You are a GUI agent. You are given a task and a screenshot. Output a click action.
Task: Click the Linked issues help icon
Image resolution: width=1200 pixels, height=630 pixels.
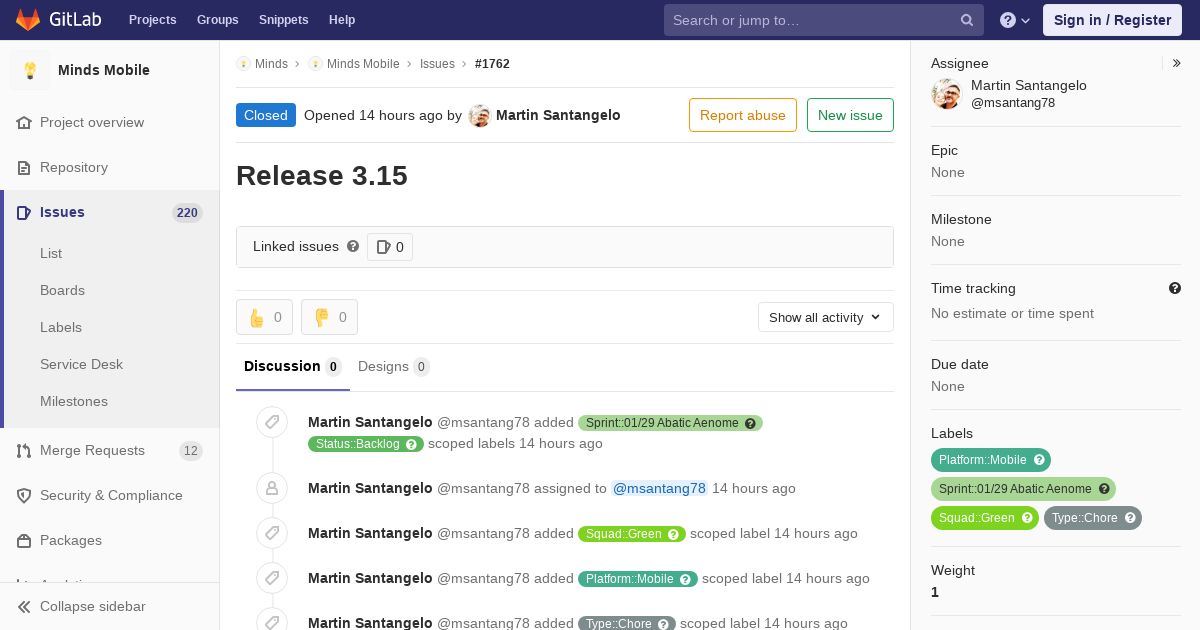coord(353,246)
